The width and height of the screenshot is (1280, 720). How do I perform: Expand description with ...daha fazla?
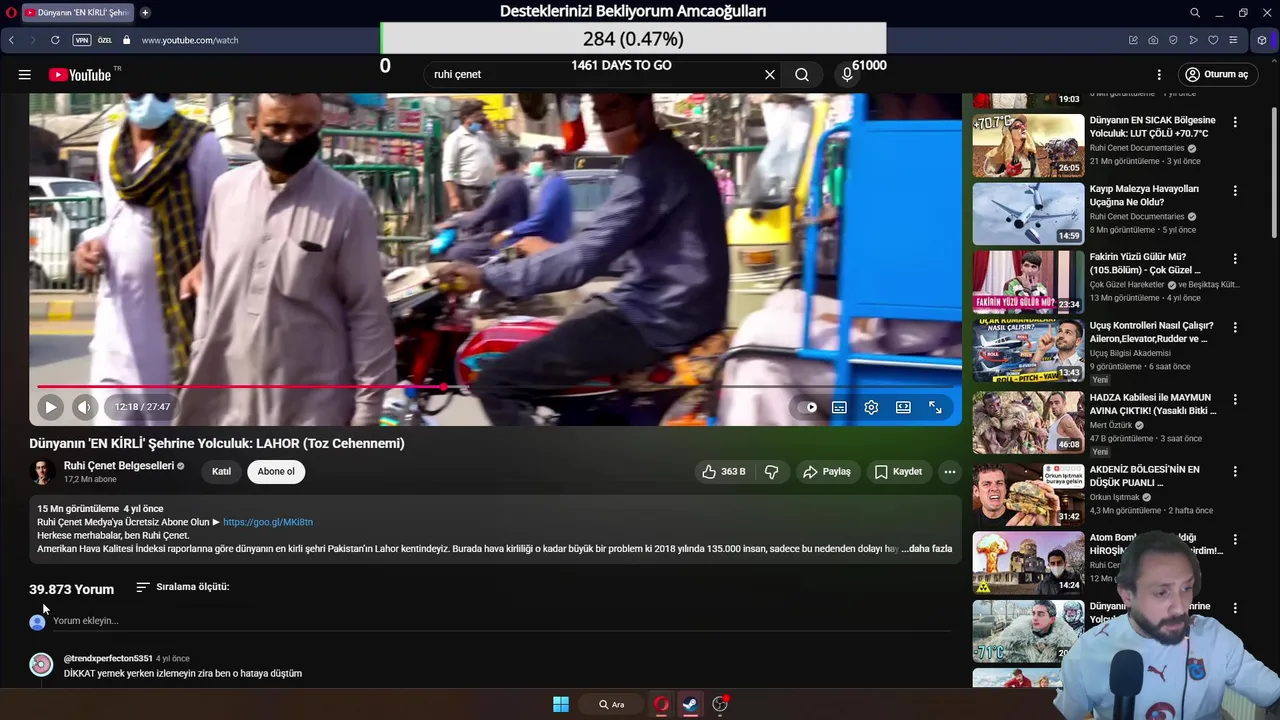coord(929,549)
